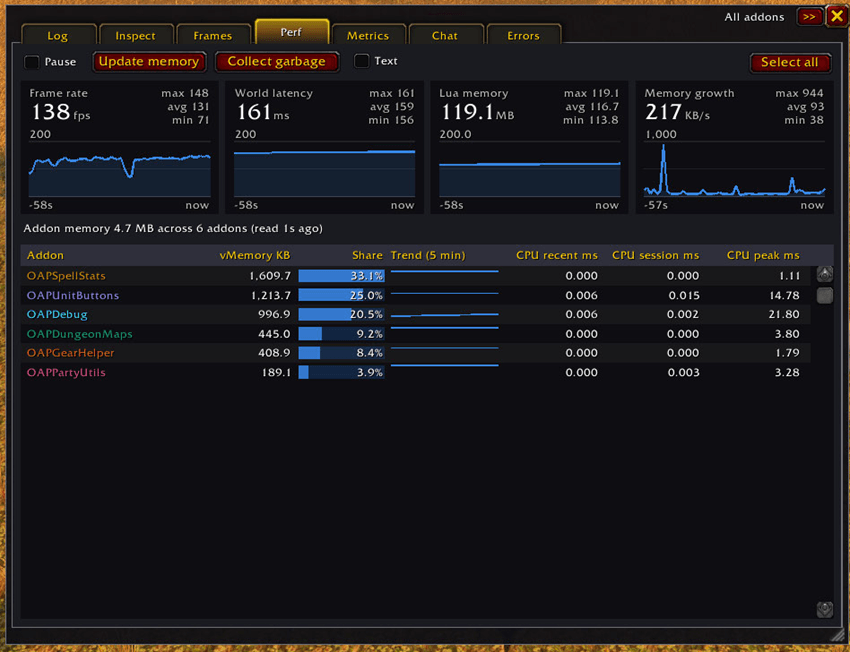Click the 3.9% share bar
850x652 pixels.
tap(342, 372)
